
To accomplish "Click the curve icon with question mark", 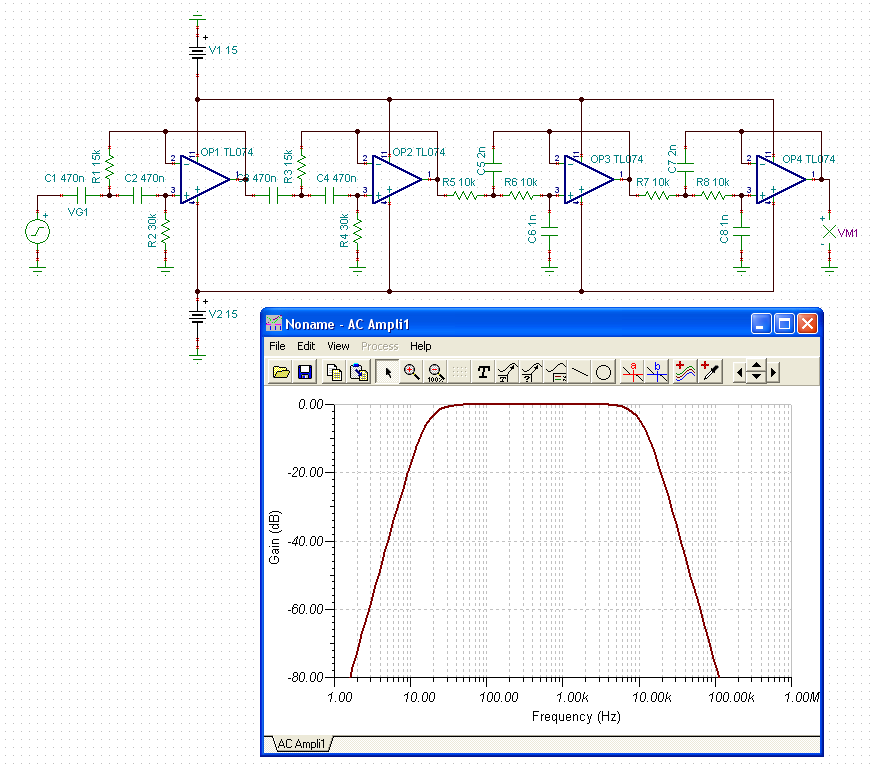I will pyautogui.click(x=532, y=372).
